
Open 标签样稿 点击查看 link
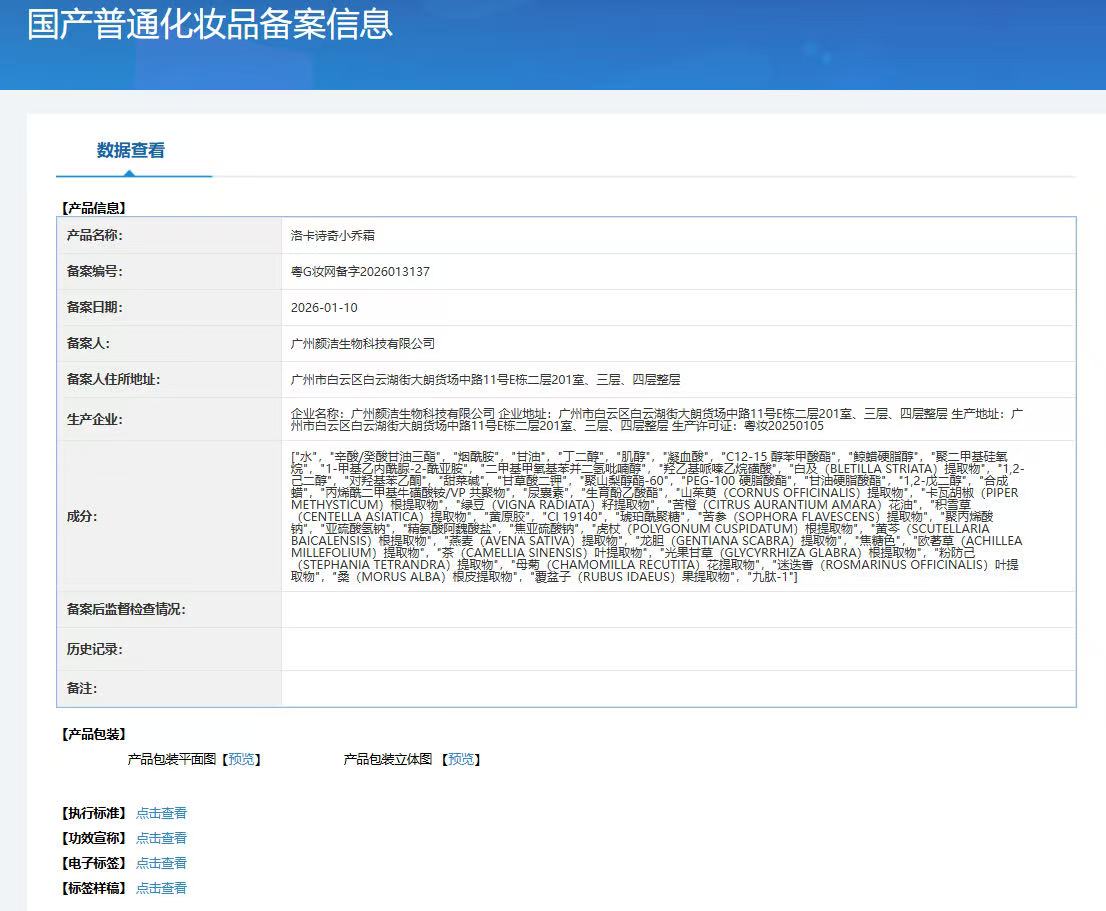[162, 888]
